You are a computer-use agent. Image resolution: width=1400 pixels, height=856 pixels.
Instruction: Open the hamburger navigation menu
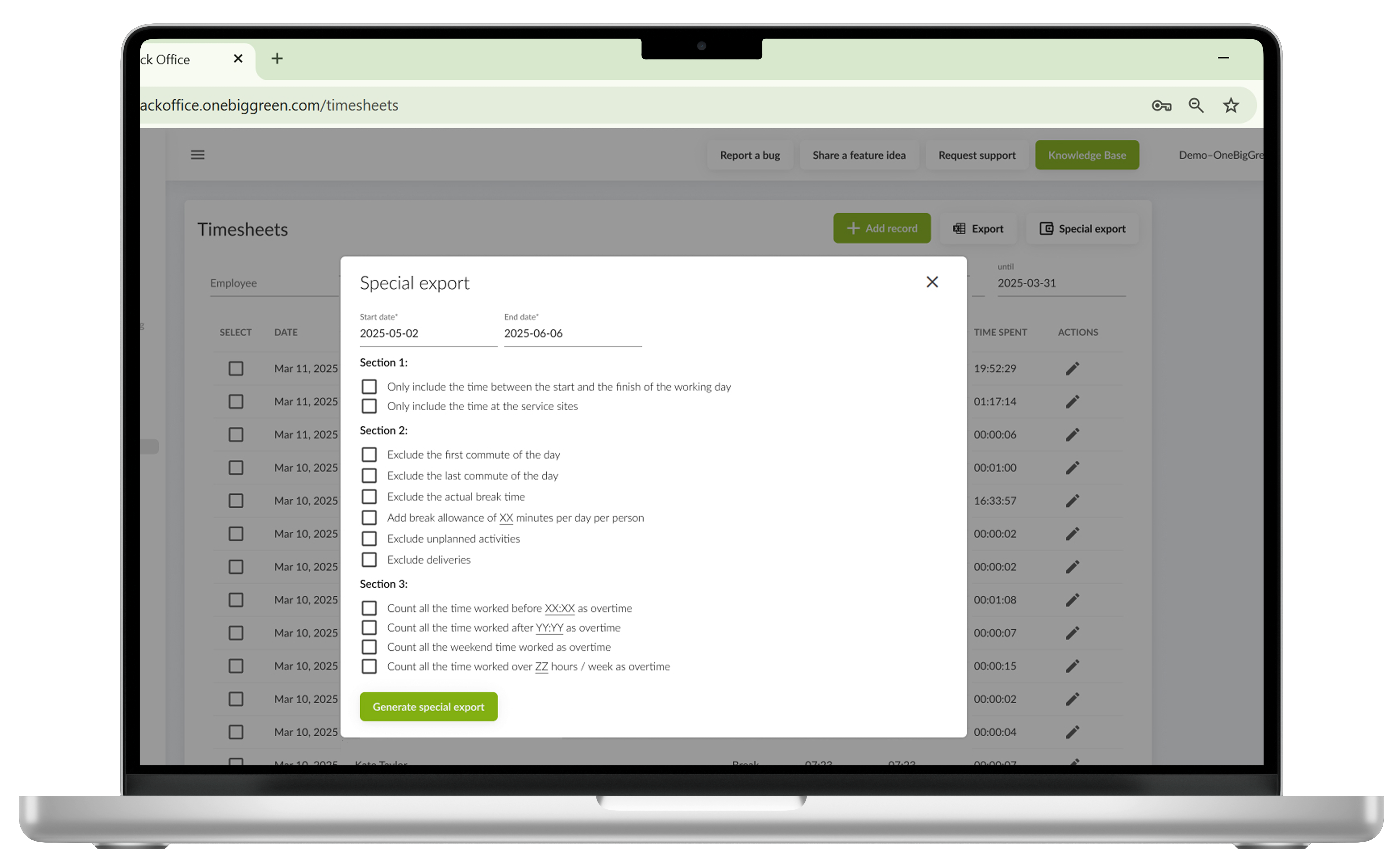(x=197, y=155)
